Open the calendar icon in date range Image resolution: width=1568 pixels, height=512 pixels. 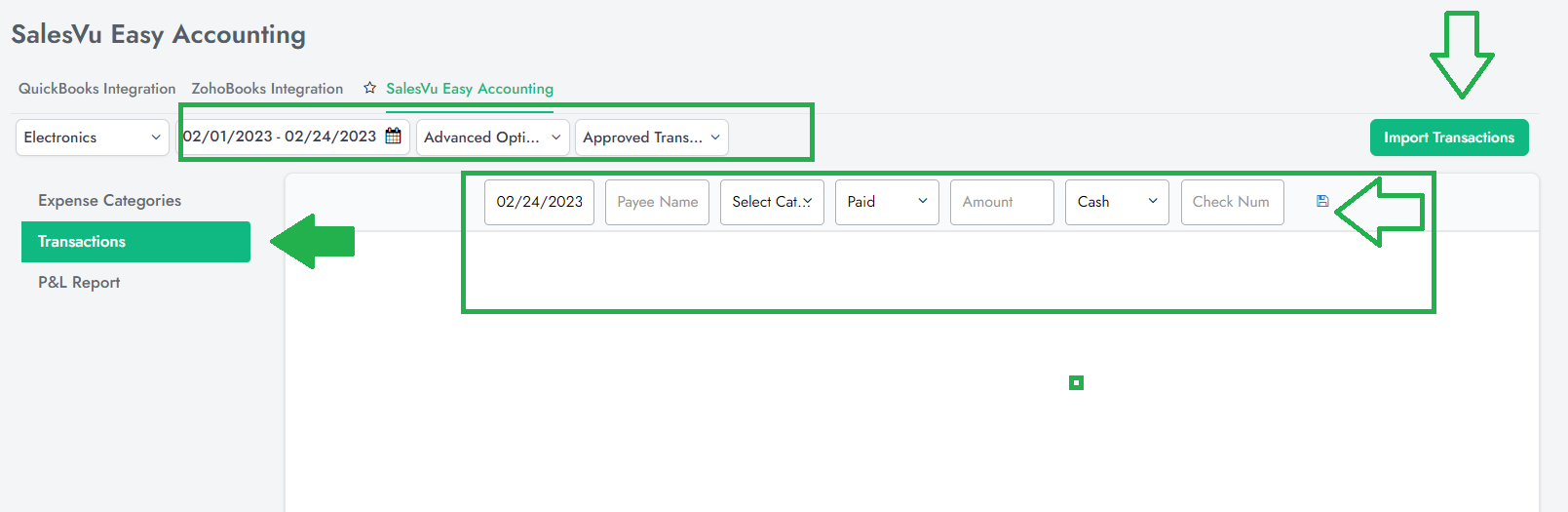(x=394, y=137)
